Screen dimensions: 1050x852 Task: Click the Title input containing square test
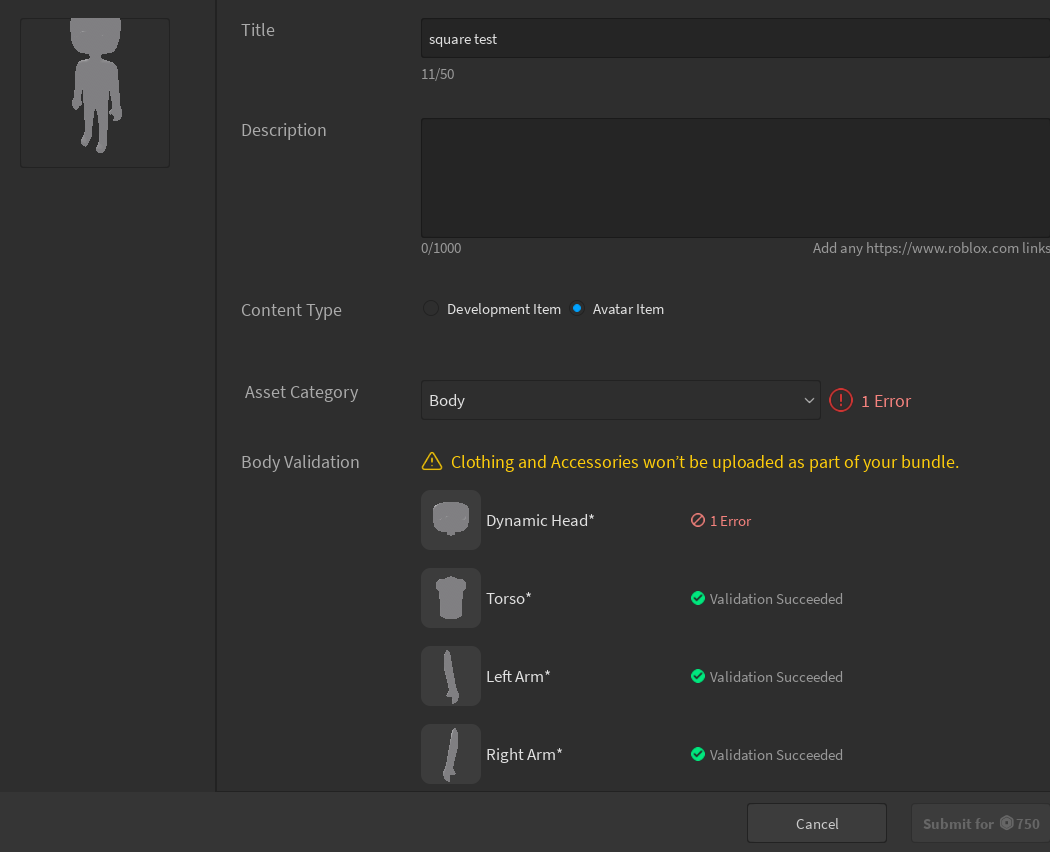coord(700,39)
